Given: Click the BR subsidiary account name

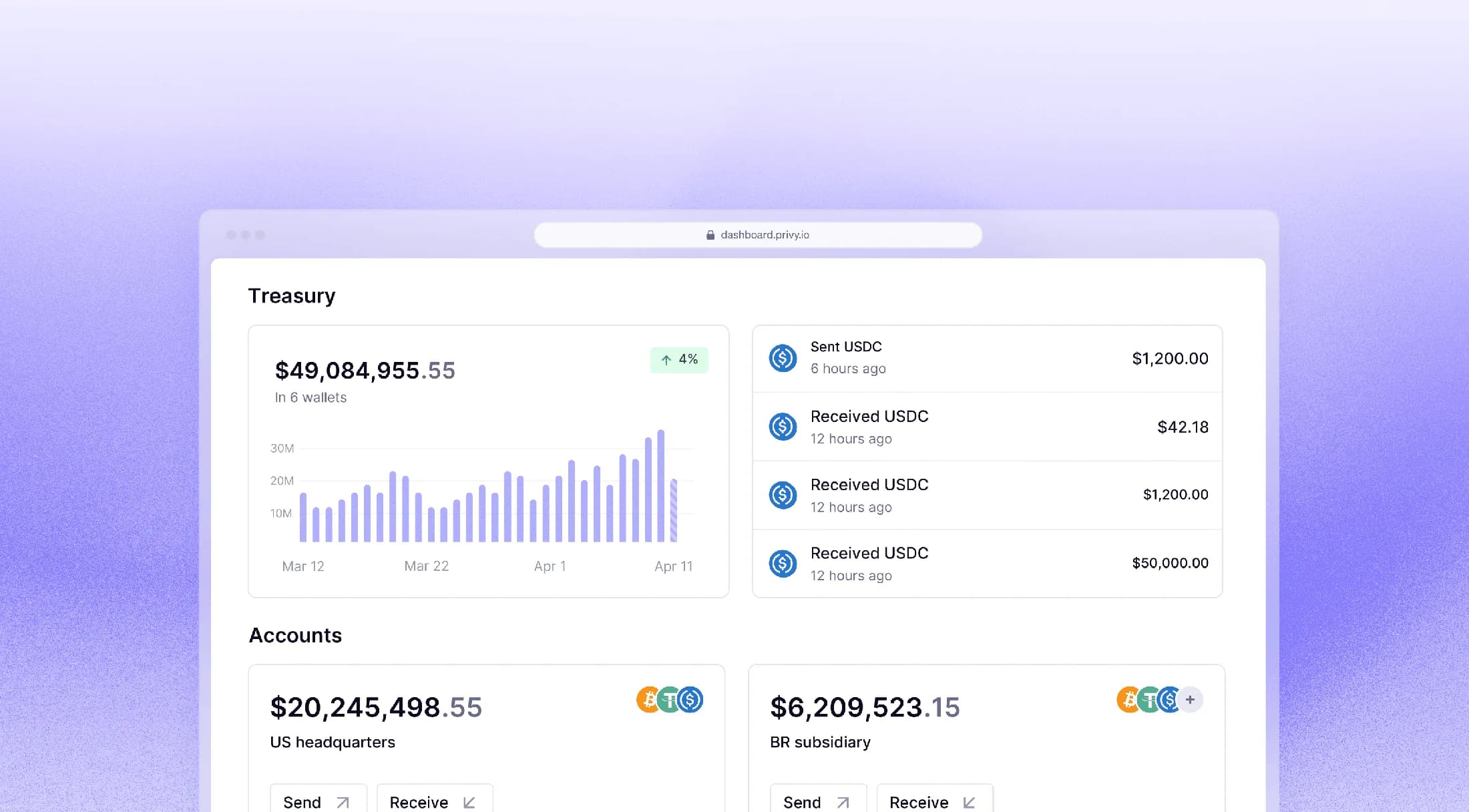Looking at the screenshot, I should click(820, 743).
